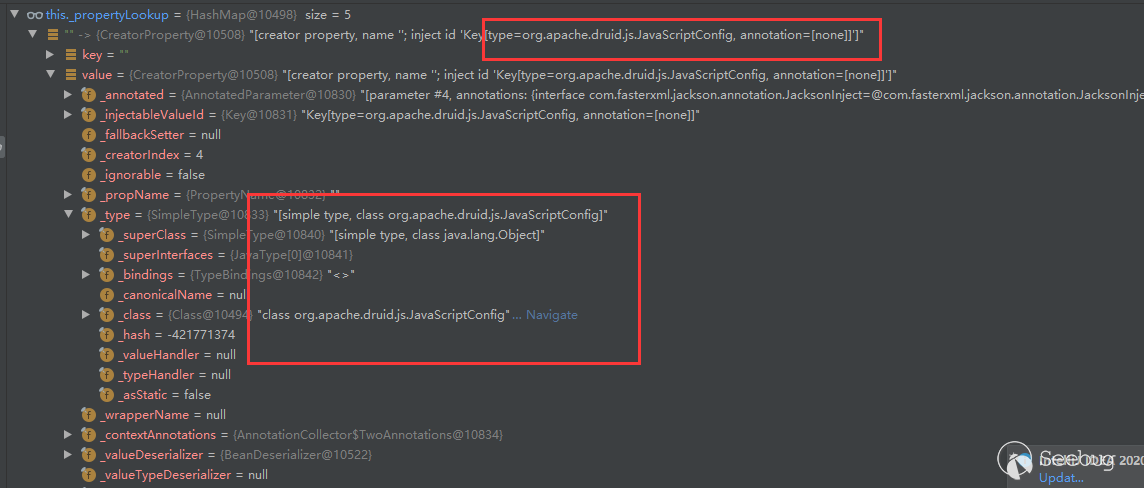Expand the _annotated field arrow
Screen dimensions: 1144x488
click(69, 95)
